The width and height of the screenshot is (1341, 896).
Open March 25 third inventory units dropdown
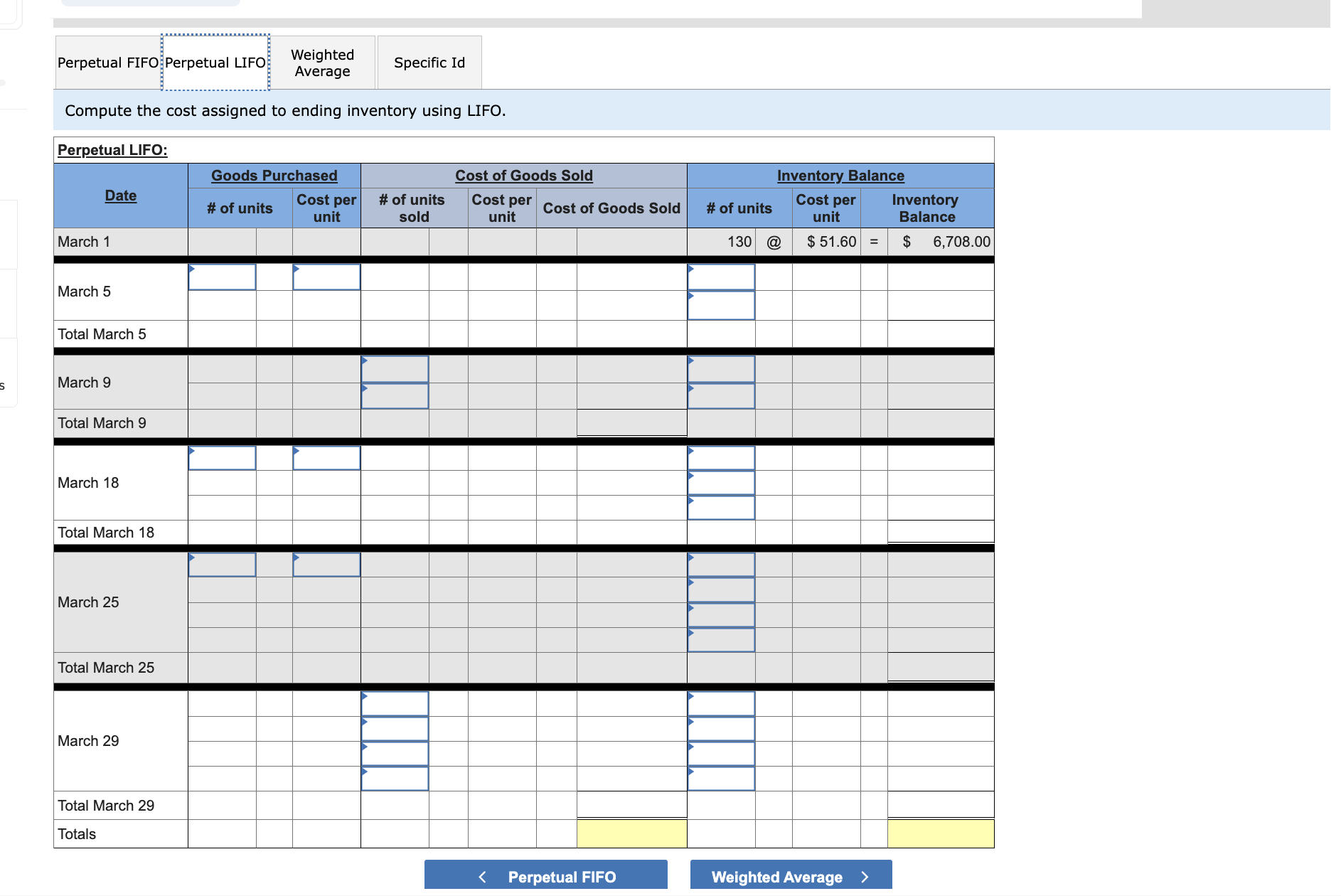tap(721, 614)
